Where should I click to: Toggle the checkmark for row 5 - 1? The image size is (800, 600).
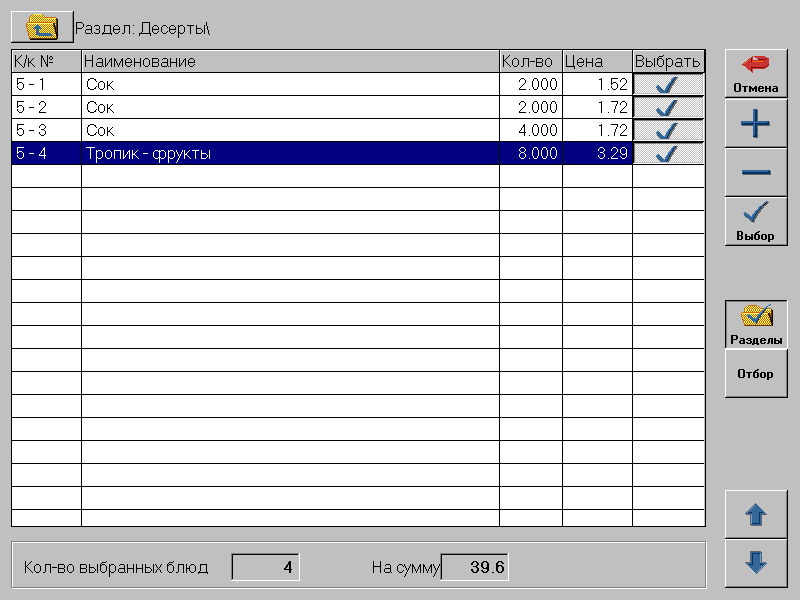pyautogui.click(x=668, y=84)
